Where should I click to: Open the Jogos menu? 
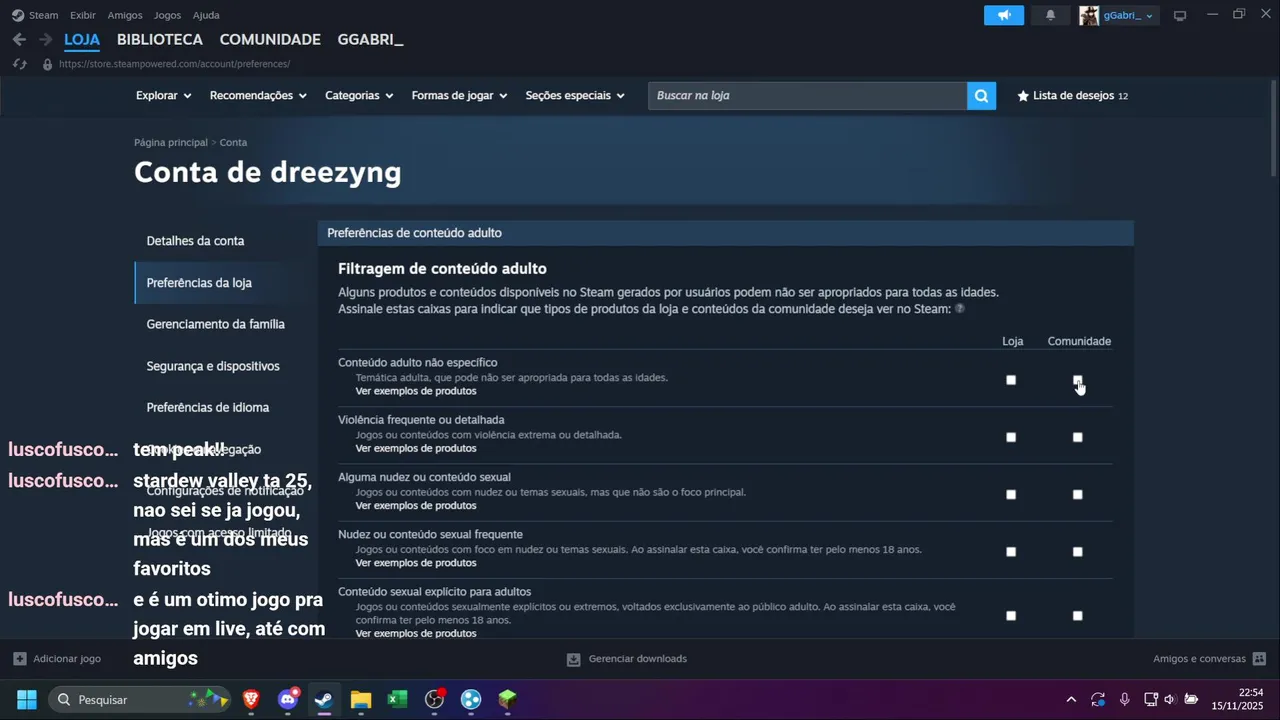(x=168, y=15)
